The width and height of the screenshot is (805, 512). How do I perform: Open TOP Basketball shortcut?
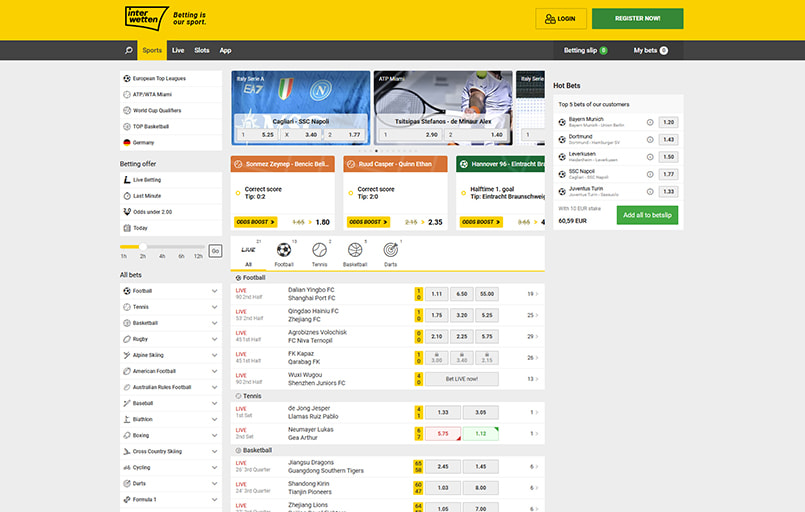point(171,126)
